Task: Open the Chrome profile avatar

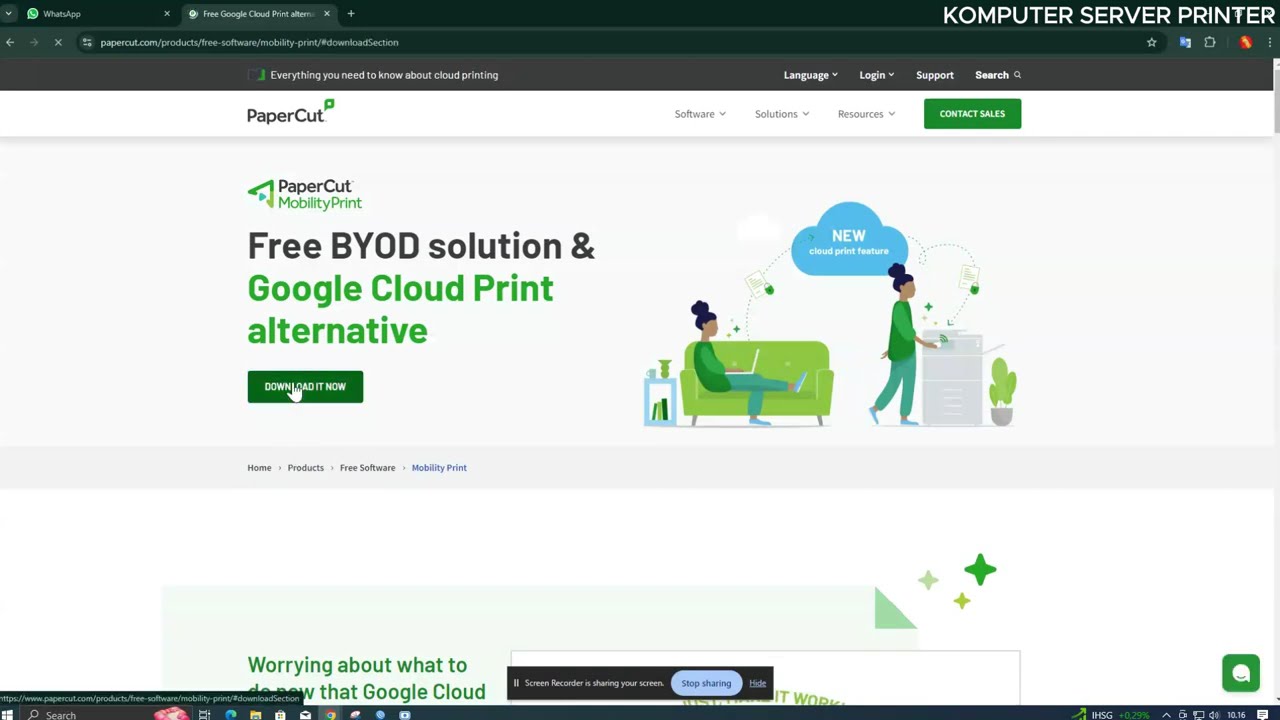Action: [1245, 42]
